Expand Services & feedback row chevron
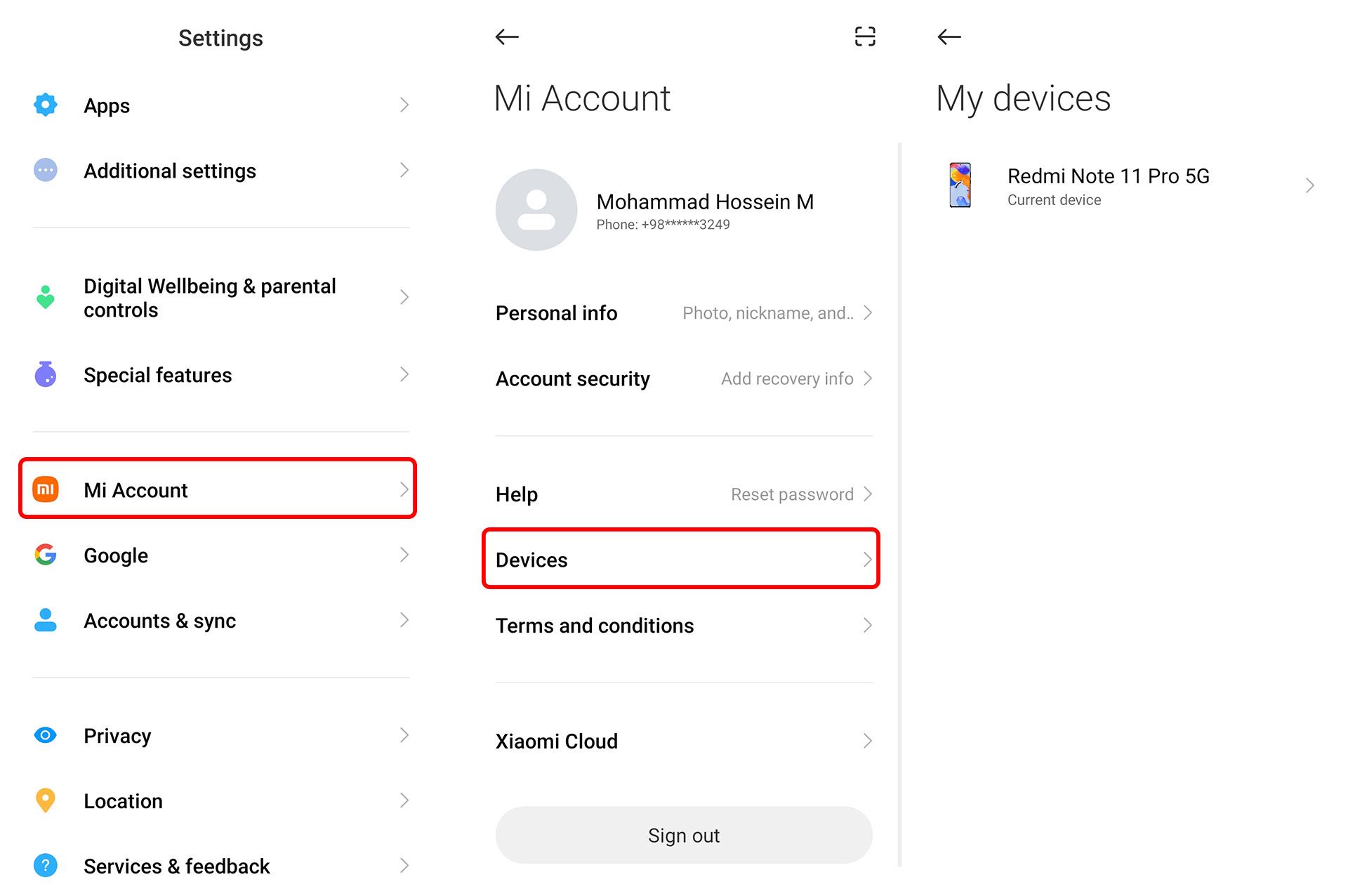 click(x=404, y=866)
